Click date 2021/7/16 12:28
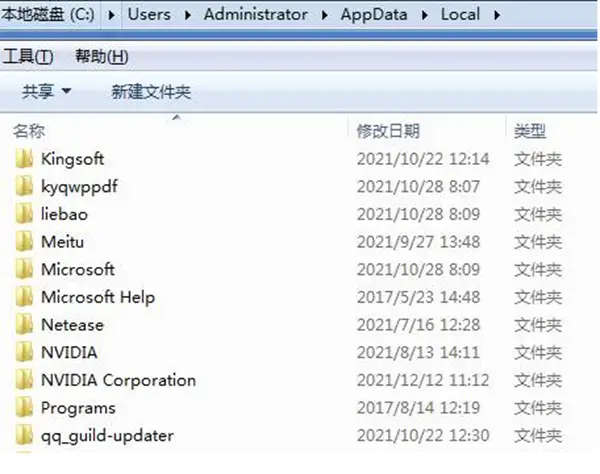The image size is (600, 474). [418, 325]
